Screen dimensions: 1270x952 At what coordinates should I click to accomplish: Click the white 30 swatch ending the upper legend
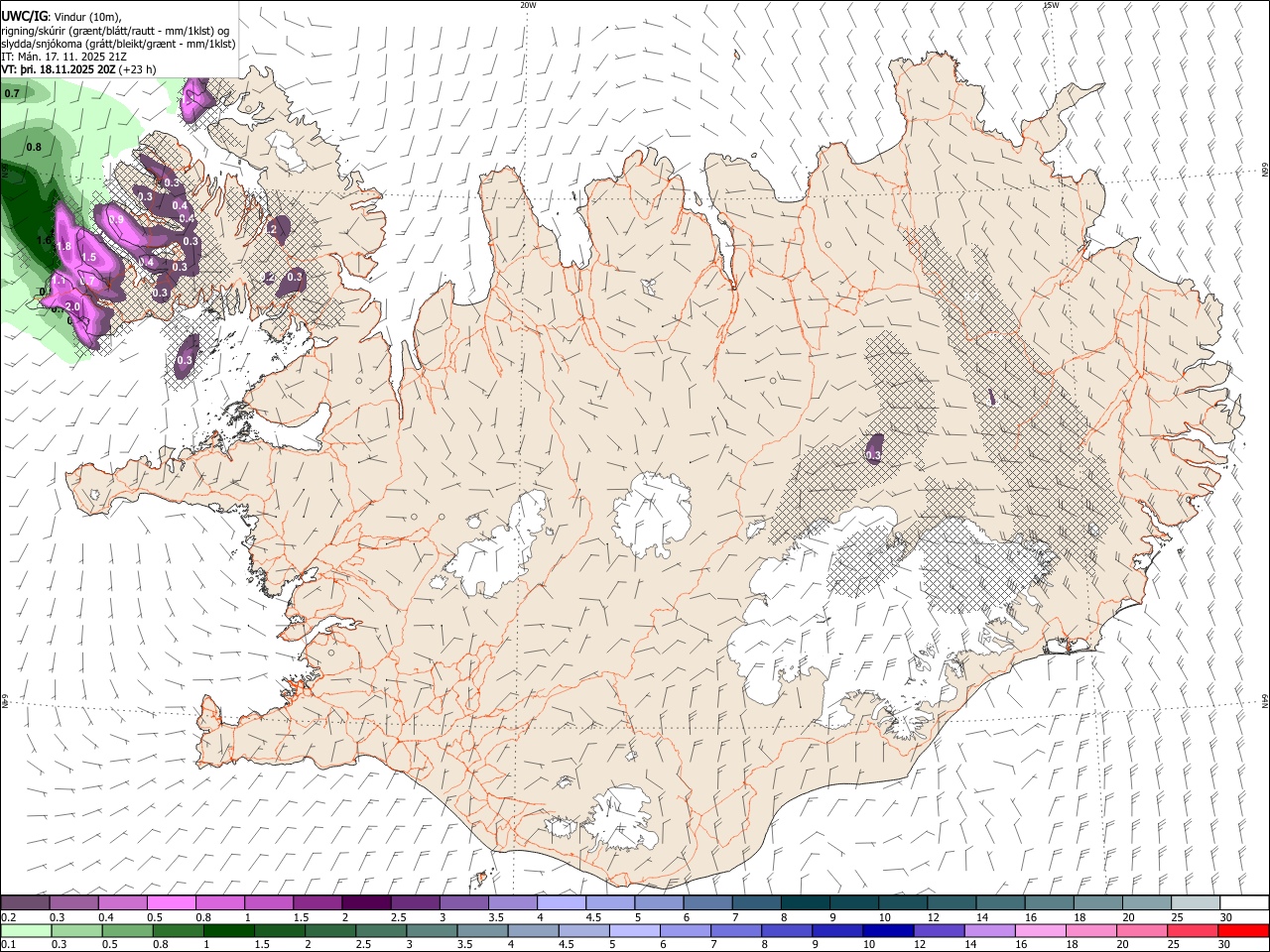(x=1244, y=902)
